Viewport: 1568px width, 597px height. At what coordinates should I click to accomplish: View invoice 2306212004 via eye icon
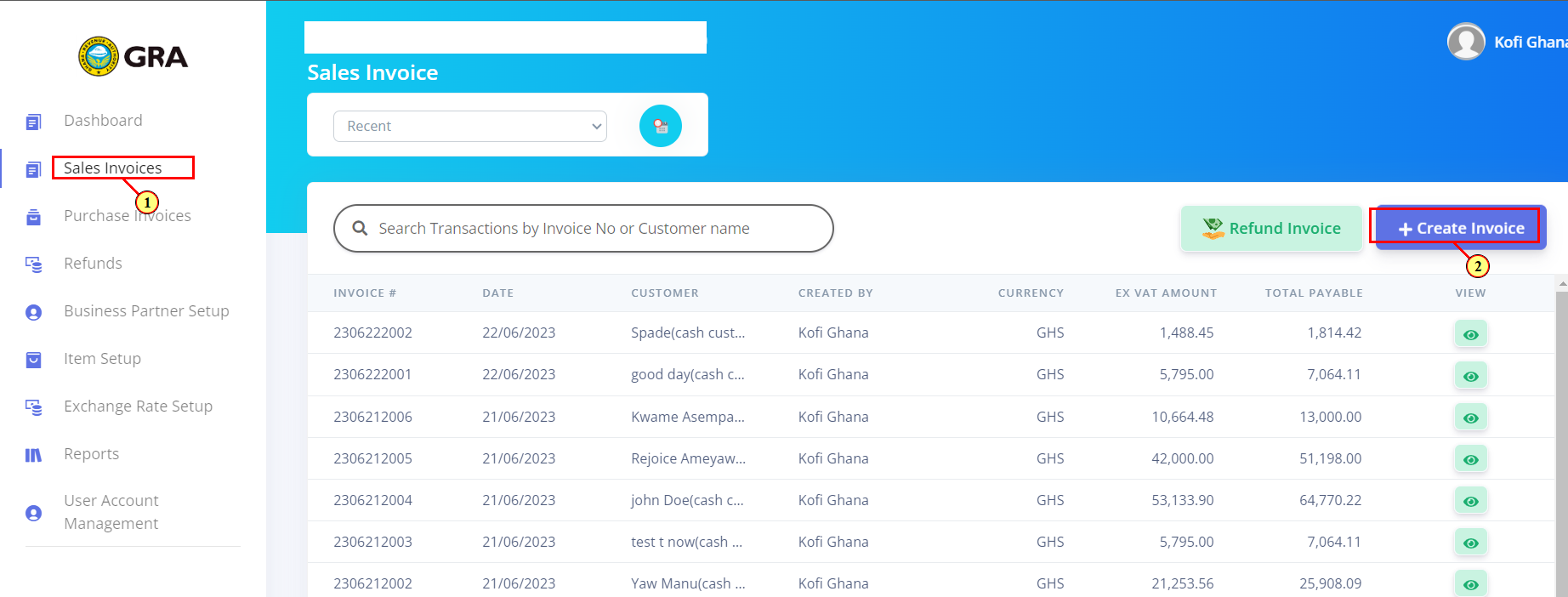tap(1470, 501)
